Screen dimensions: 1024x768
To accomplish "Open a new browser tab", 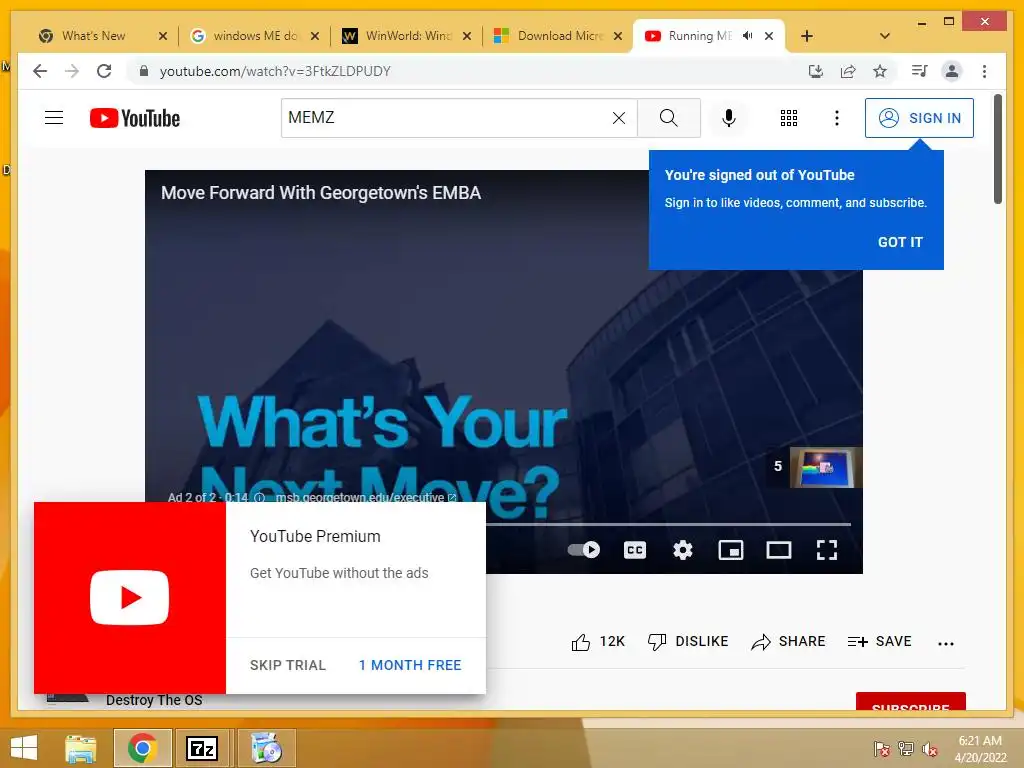I will [x=807, y=36].
